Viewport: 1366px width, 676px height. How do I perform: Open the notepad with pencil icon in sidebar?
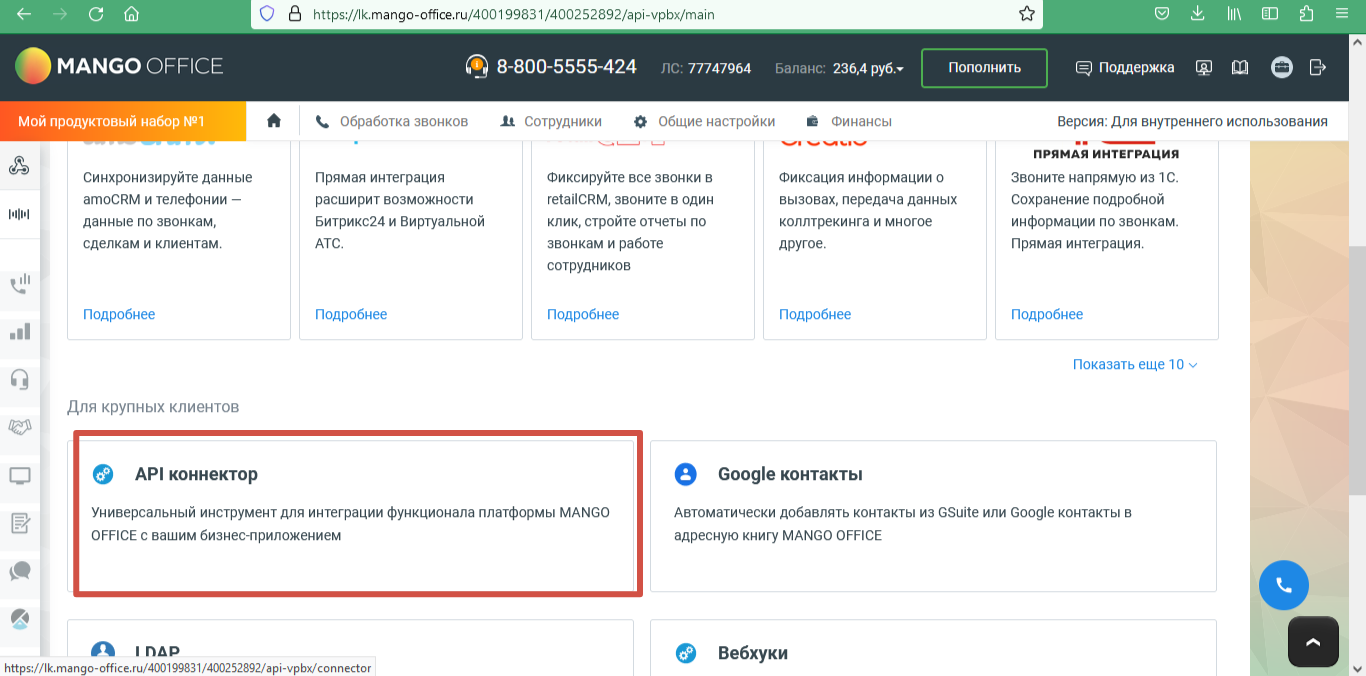coord(19,523)
